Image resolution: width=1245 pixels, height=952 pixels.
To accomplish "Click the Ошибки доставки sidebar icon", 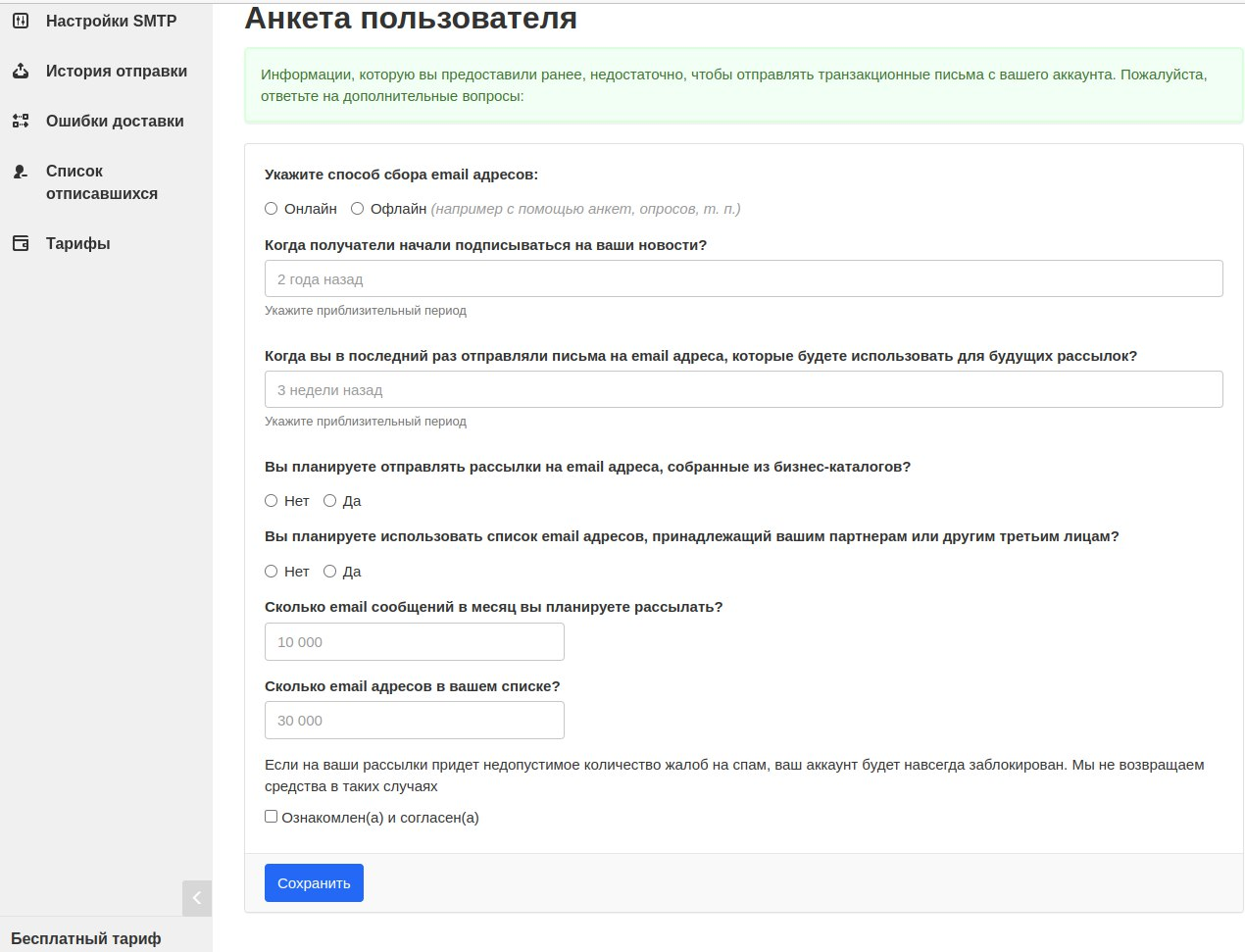I will (21, 121).
